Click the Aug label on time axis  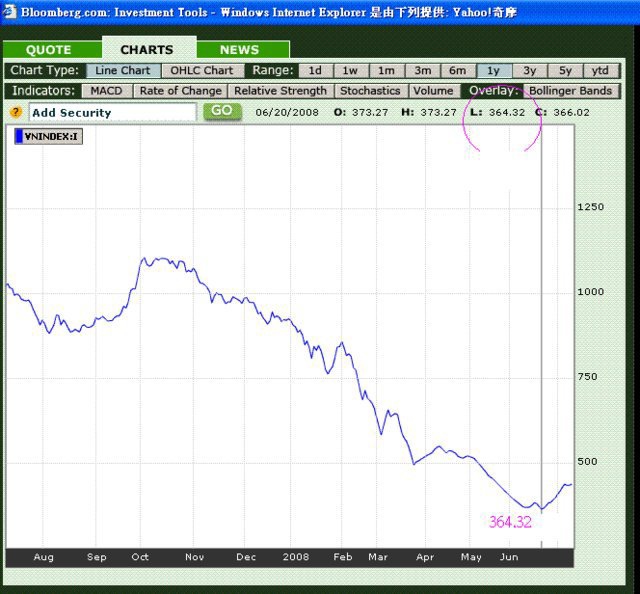point(43,557)
